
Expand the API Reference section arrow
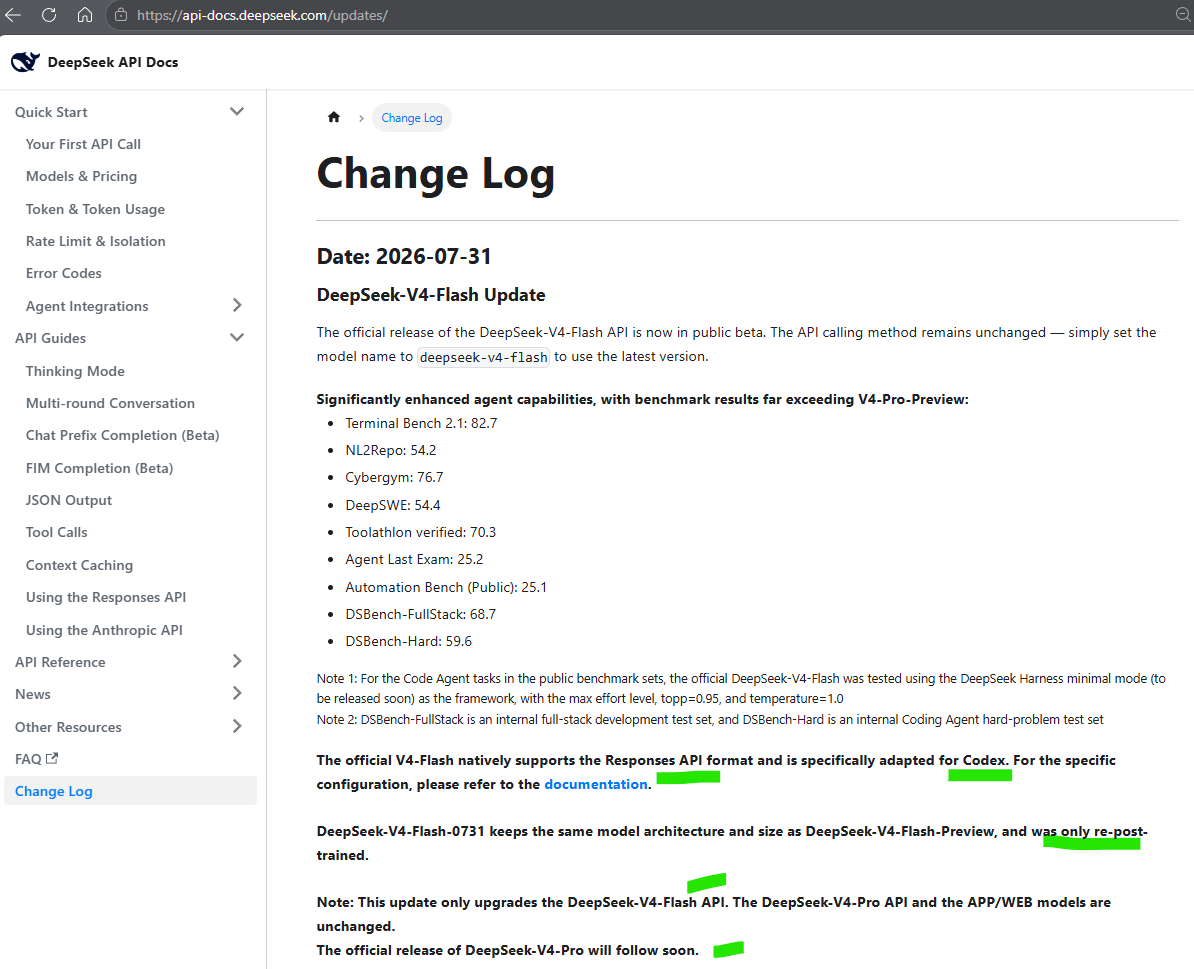point(237,661)
